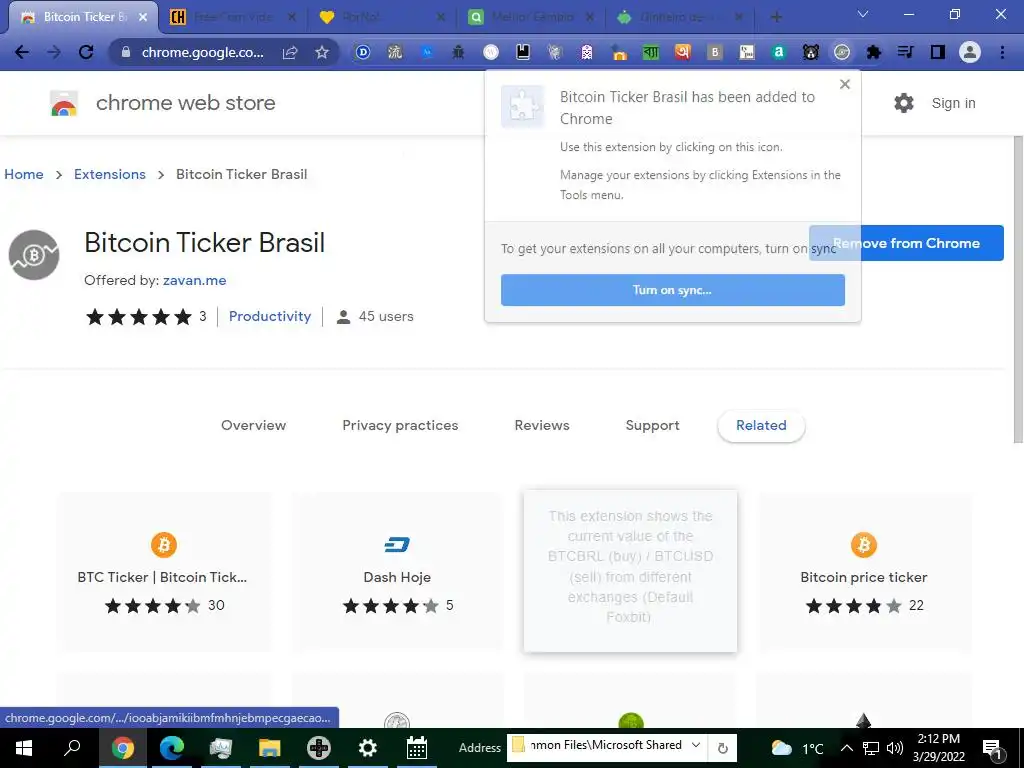The width and height of the screenshot is (1024, 768).
Task: Open BTC Ticker | Bitcoin Tick... card
Action: tap(163, 571)
